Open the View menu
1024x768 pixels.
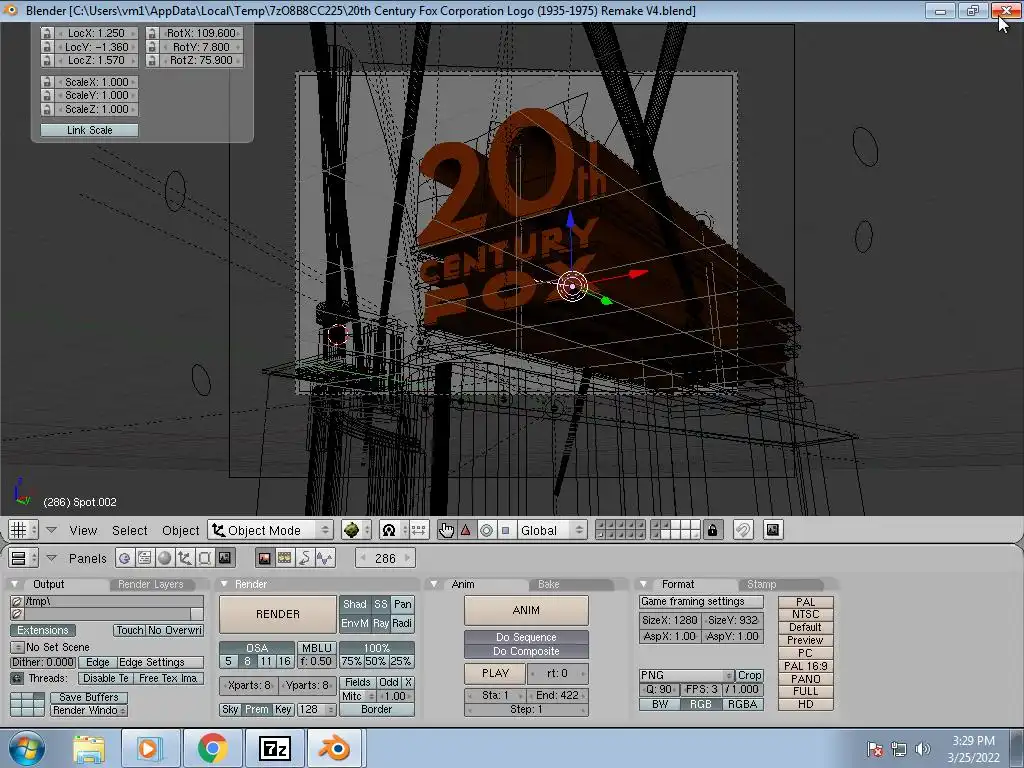[84, 530]
